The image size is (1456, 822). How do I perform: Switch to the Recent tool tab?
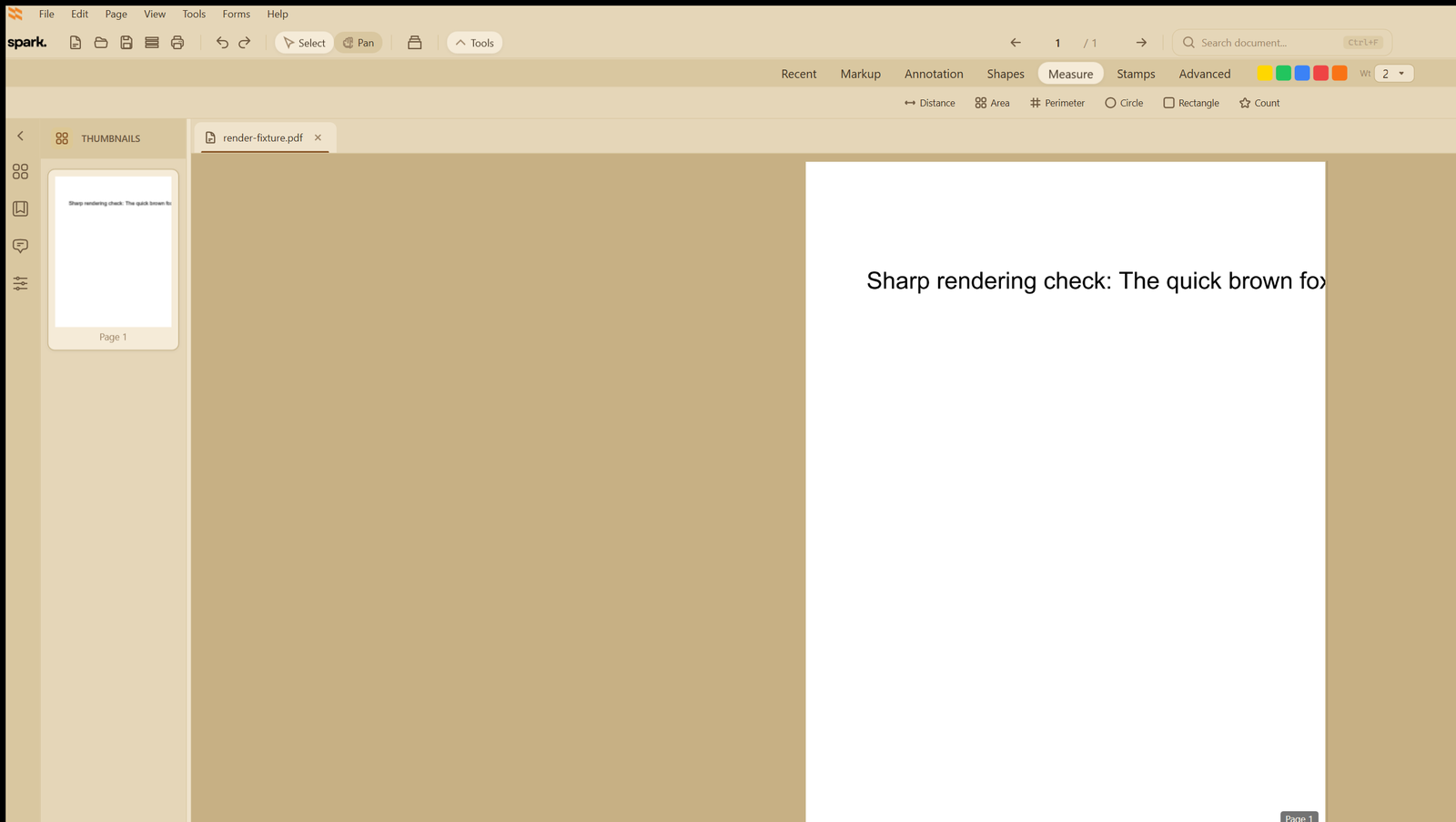[799, 74]
